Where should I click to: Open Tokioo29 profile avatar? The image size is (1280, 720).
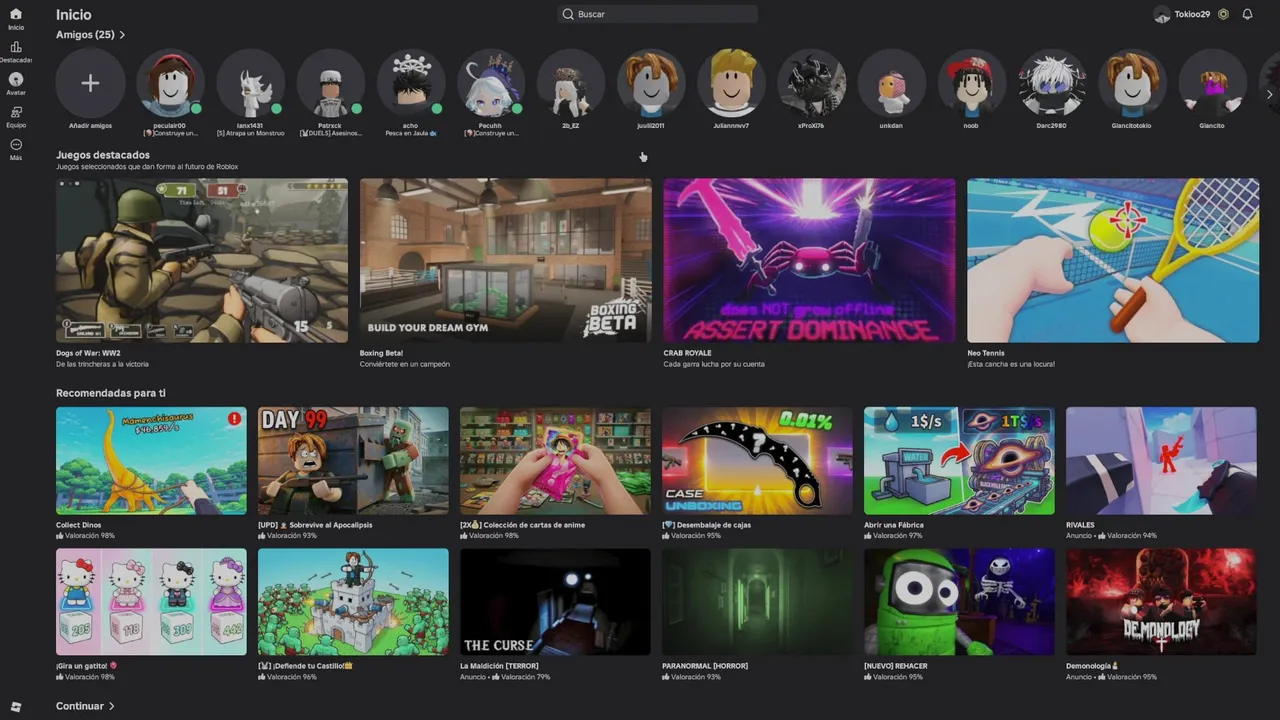1162,14
